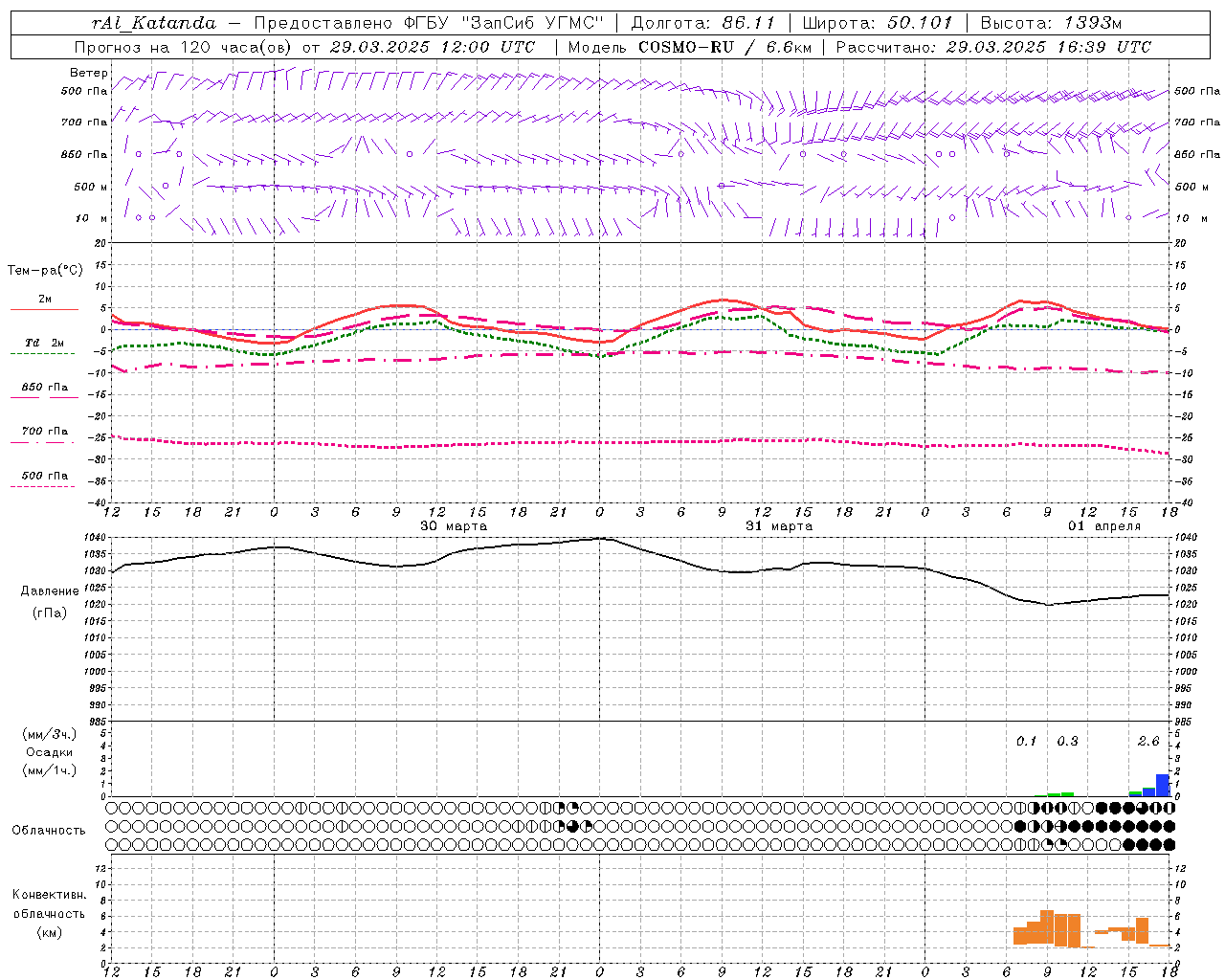The height and width of the screenshot is (980, 1225).
Task: Click the "0.1" precipitation amount value
Action: tap(1026, 742)
